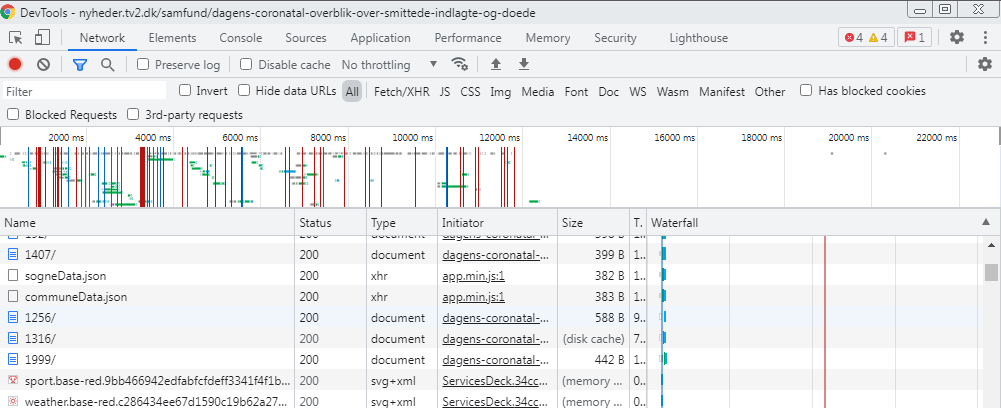Toggle the device toolbar icon
Screen dimensions: 1001x408
42,38
